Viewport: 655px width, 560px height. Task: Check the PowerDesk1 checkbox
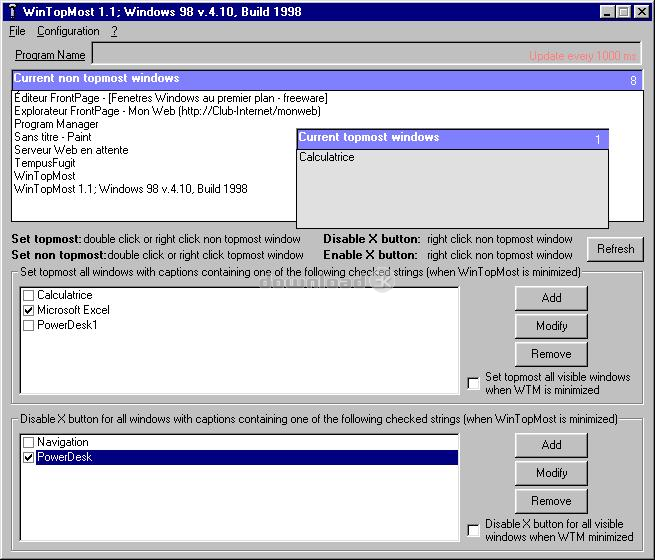(28, 325)
